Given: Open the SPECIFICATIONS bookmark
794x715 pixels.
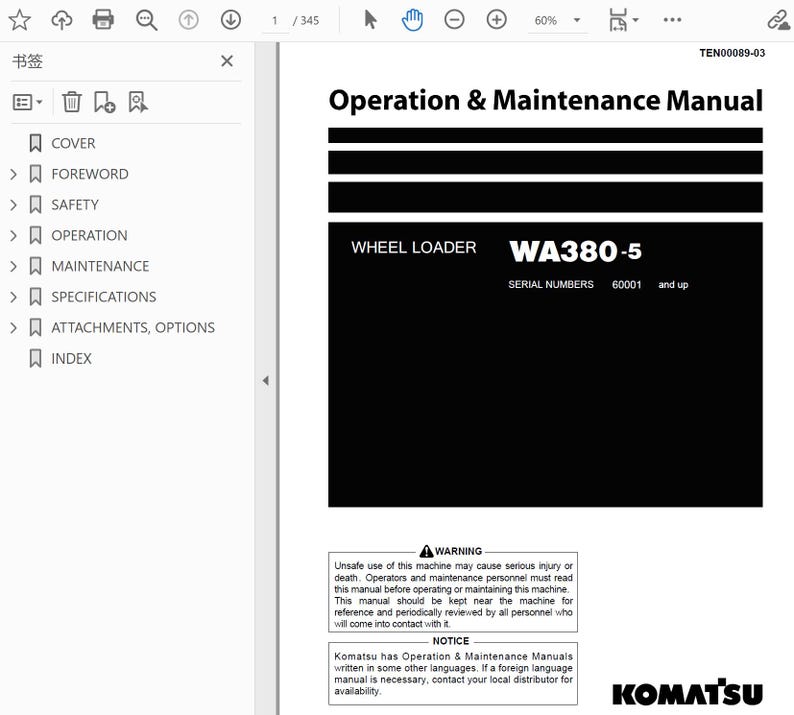Looking at the screenshot, I should tap(104, 297).
